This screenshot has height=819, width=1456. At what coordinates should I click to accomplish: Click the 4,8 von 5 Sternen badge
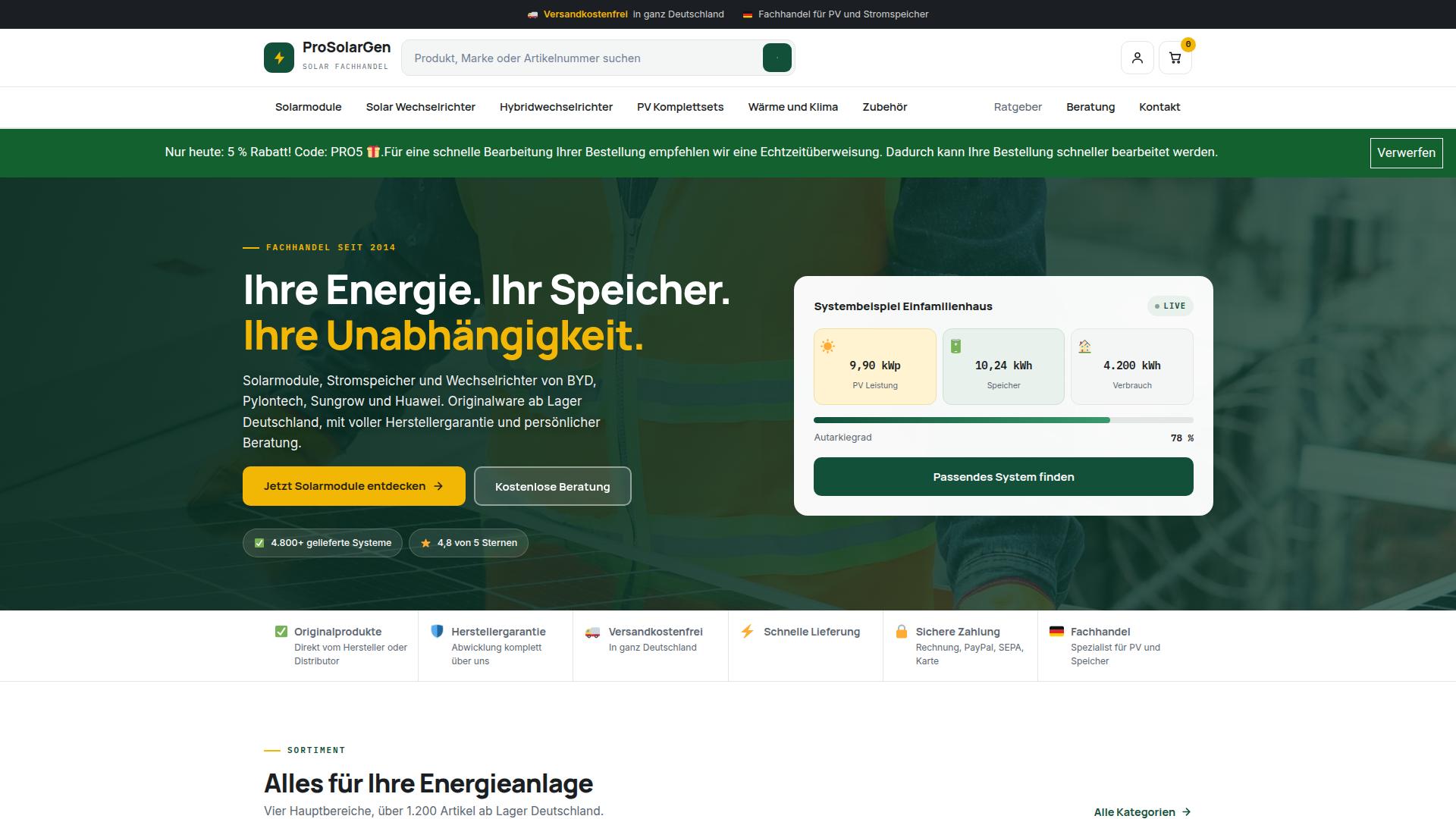coord(469,543)
